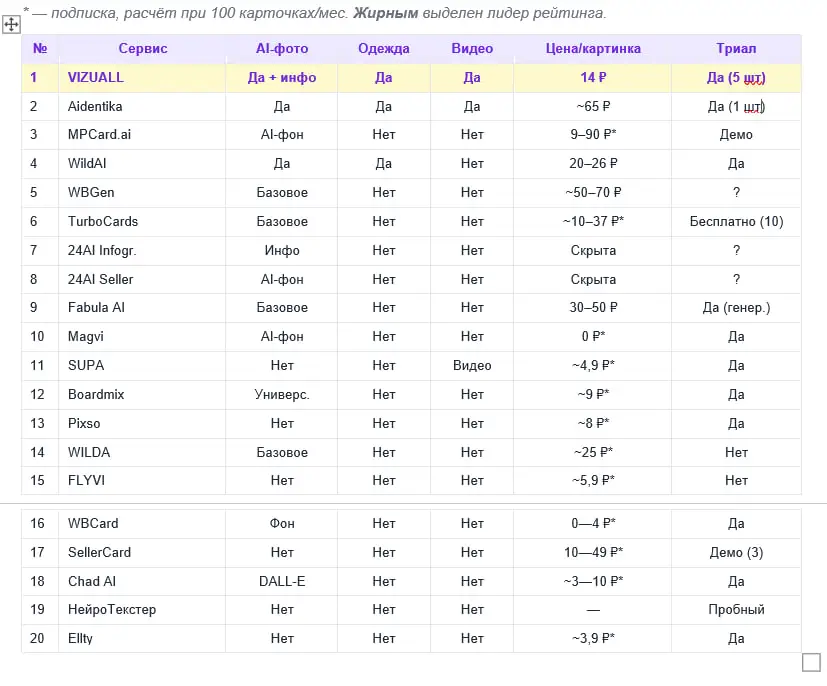The width and height of the screenshot is (827, 686).
Task: Click the "DALL-E" cell for Chad AI
Action: [x=282, y=581]
